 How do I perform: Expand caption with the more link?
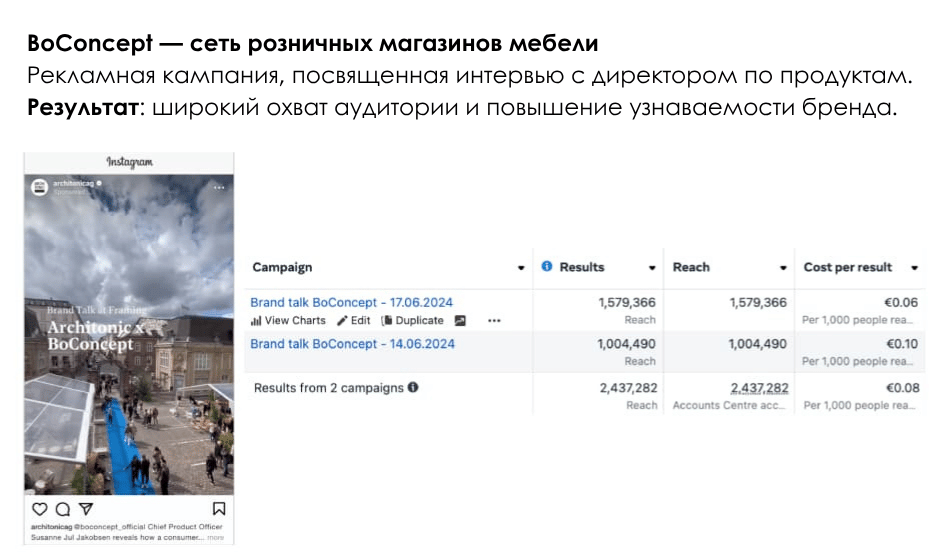click(216, 538)
